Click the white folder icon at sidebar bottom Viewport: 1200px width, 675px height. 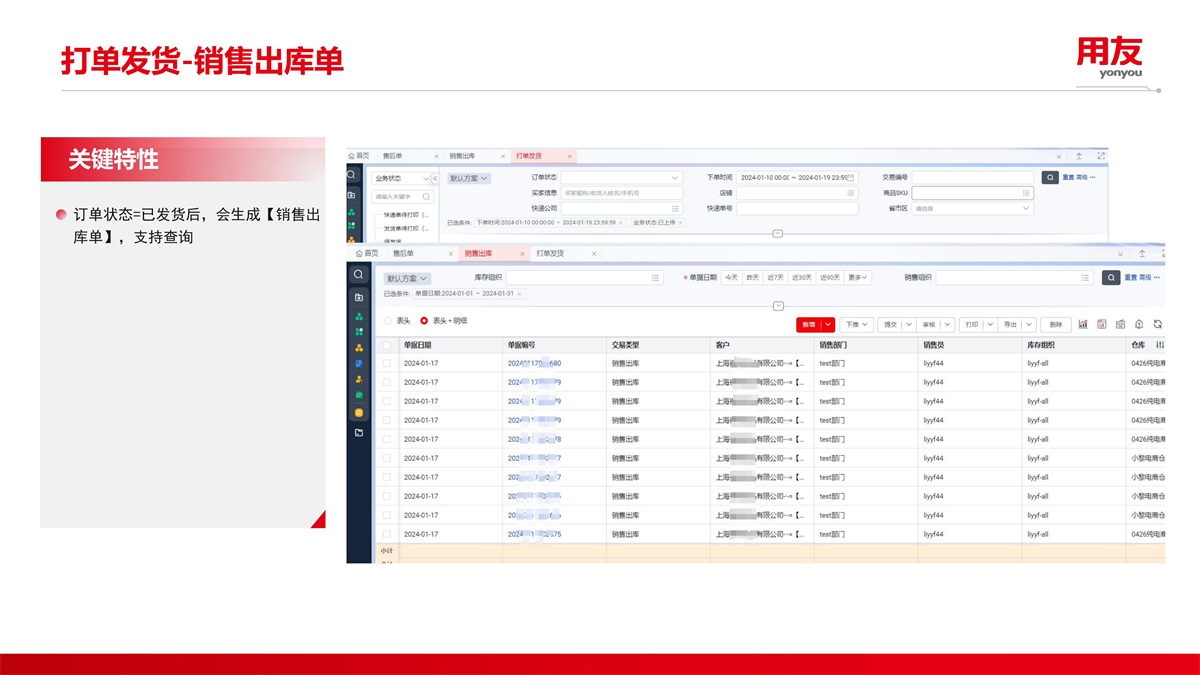coord(358,433)
